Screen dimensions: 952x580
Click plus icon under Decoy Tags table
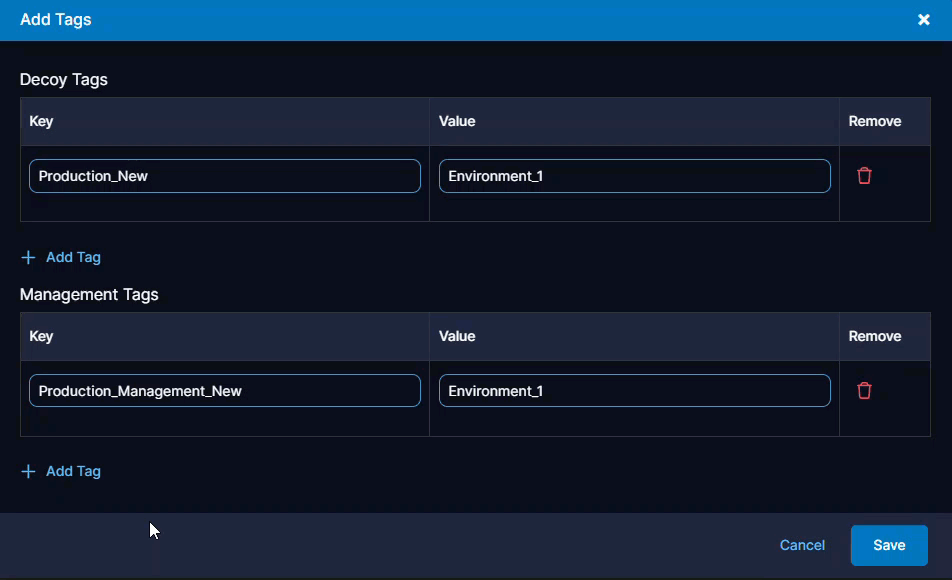28,257
